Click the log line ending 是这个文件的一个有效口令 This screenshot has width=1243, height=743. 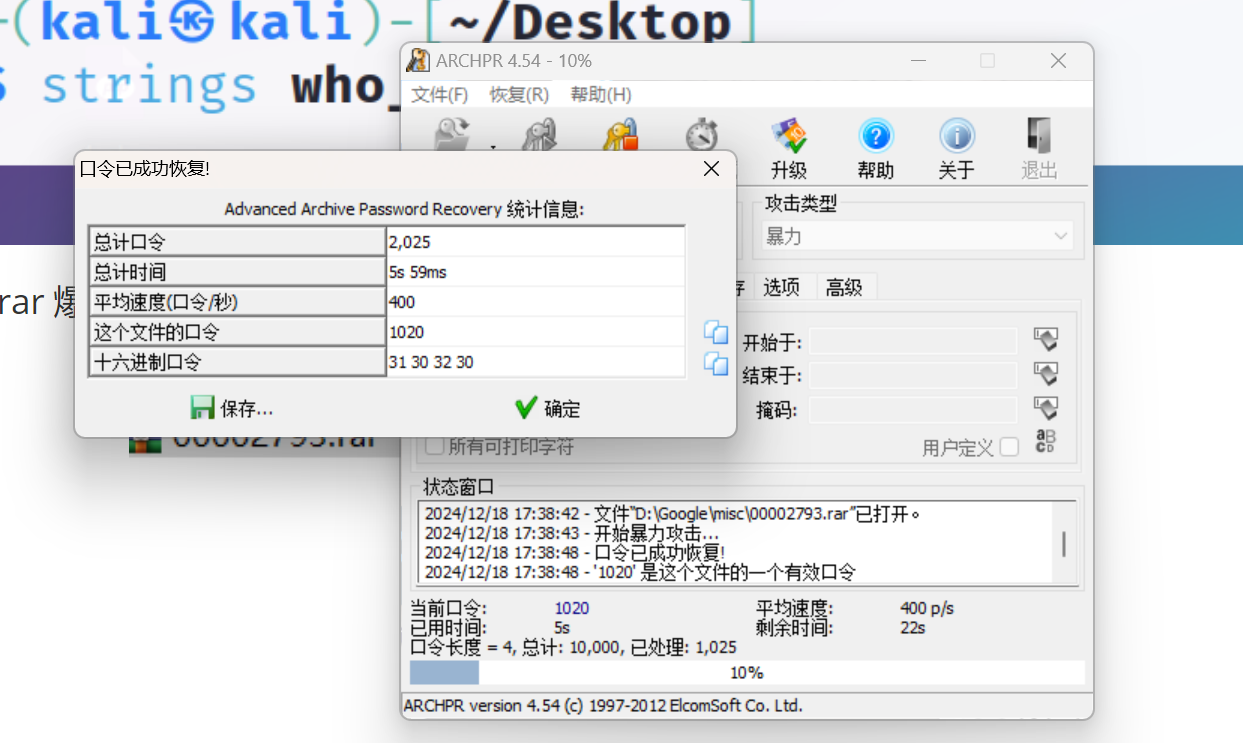(x=640, y=572)
